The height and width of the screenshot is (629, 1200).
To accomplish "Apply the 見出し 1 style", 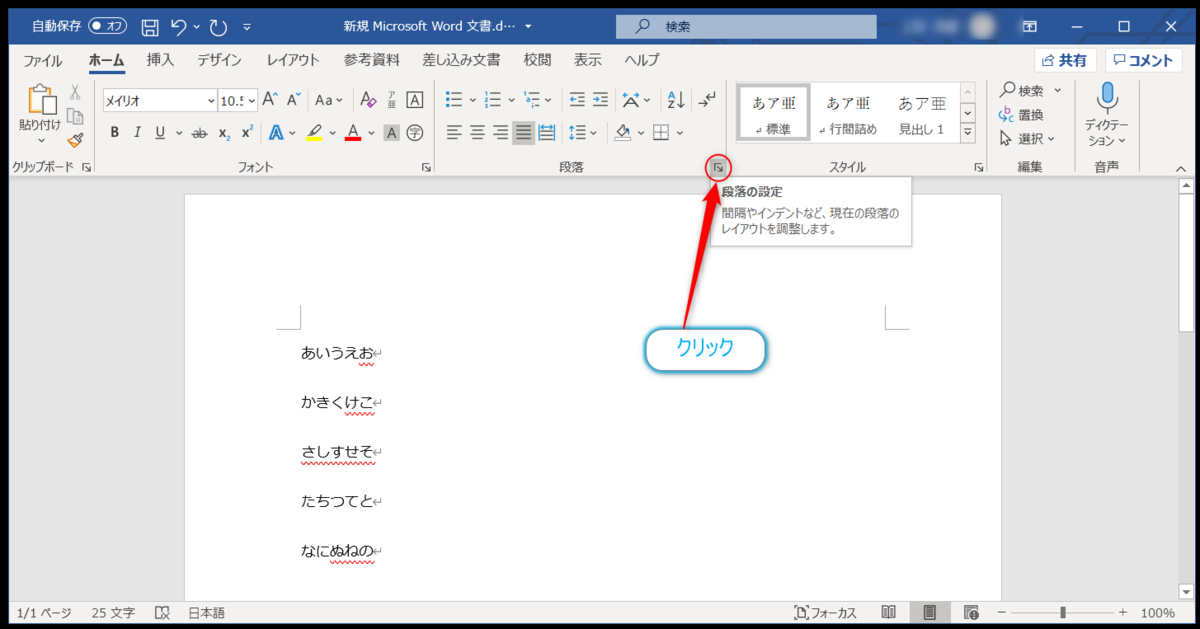I will 921,113.
